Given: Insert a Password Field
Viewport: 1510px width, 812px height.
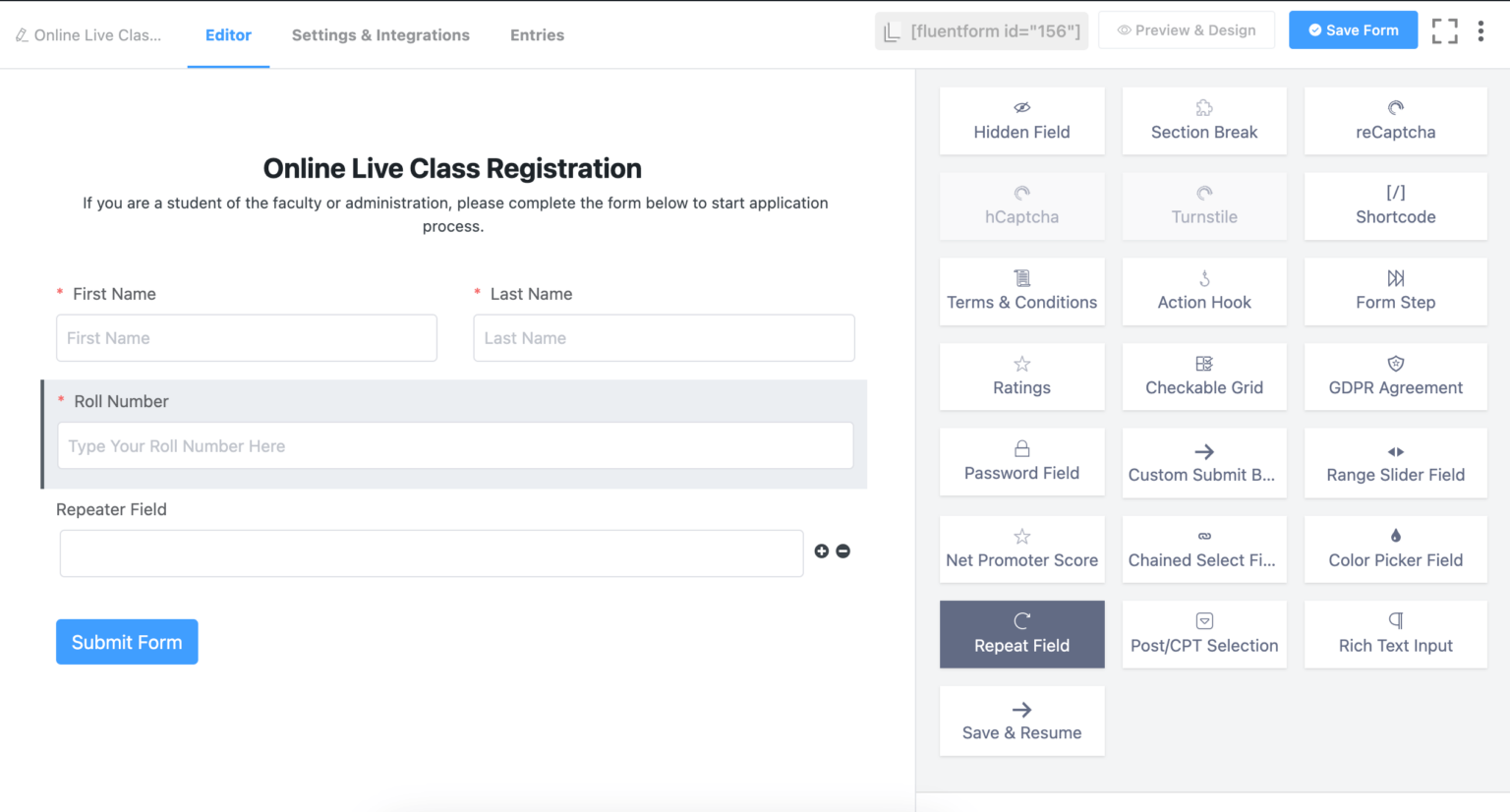Looking at the screenshot, I should (x=1021, y=462).
